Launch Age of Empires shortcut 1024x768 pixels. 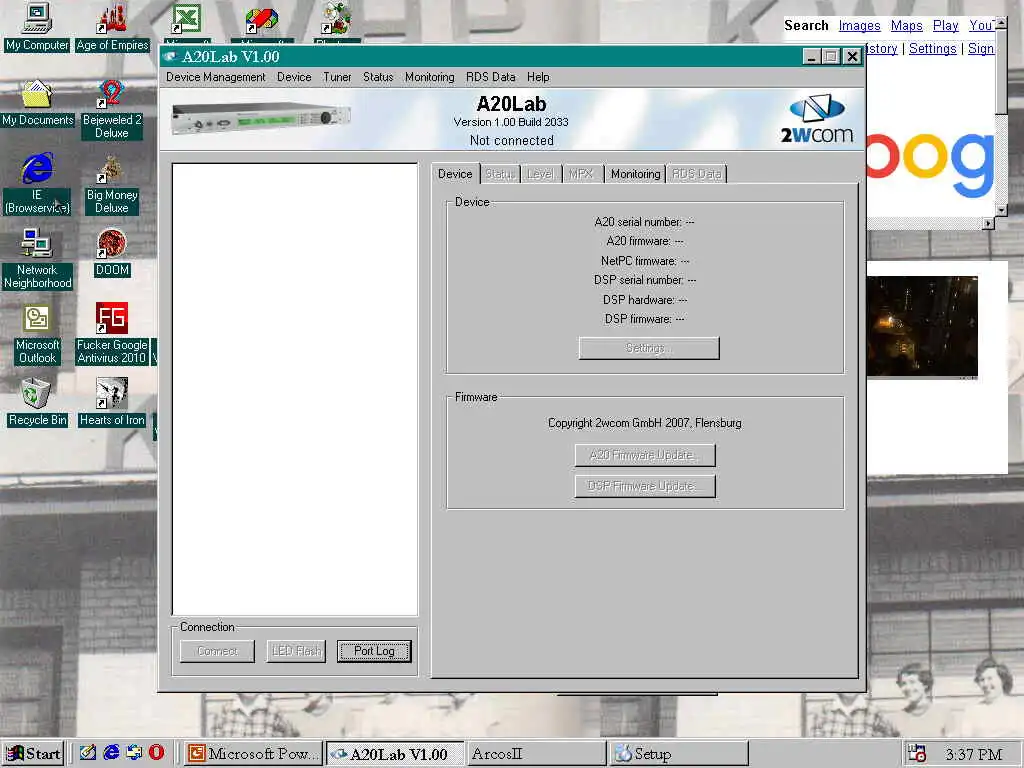click(x=112, y=27)
